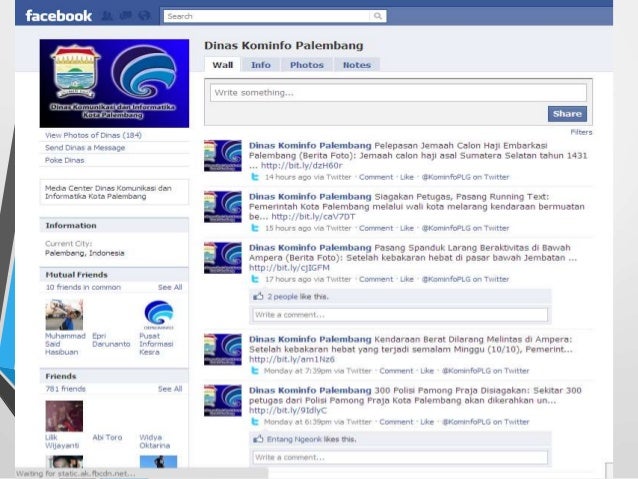
Task: Click Twitter icon on Monday 7:39pm post
Action: pyautogui.click(x=255, y=371)
